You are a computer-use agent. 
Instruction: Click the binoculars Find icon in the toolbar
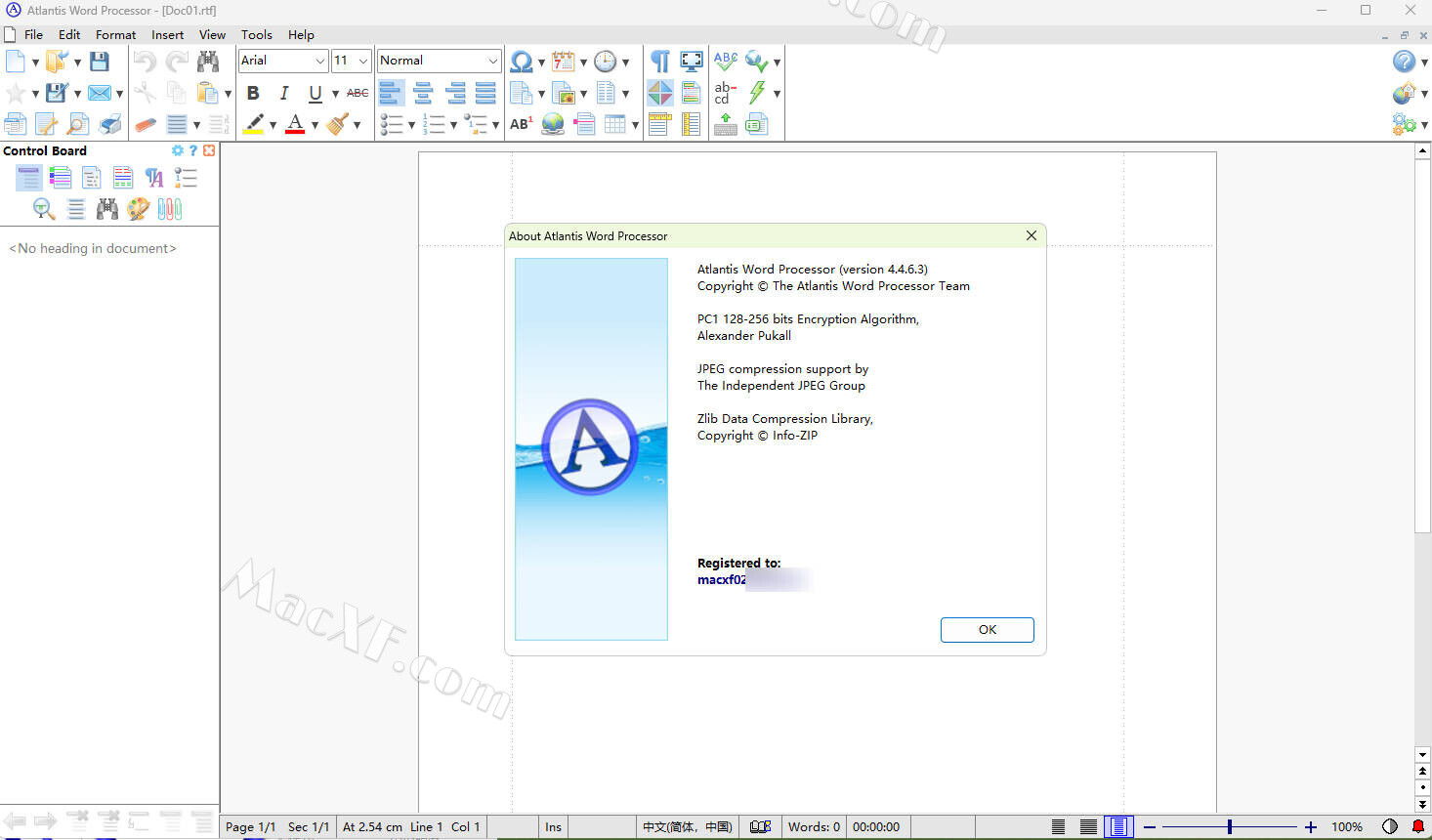click(x=208, y=62)
